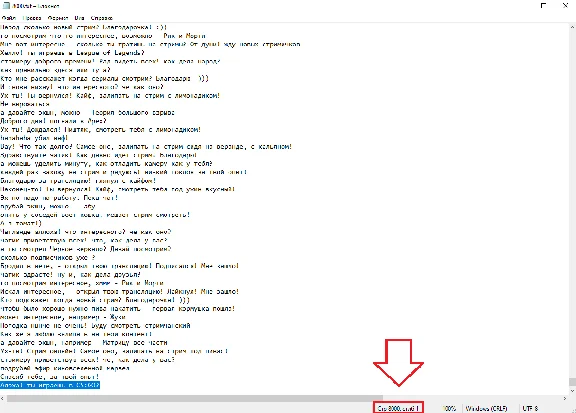Click the horizontal scrollbar left arrow

[x=3, y=398]
